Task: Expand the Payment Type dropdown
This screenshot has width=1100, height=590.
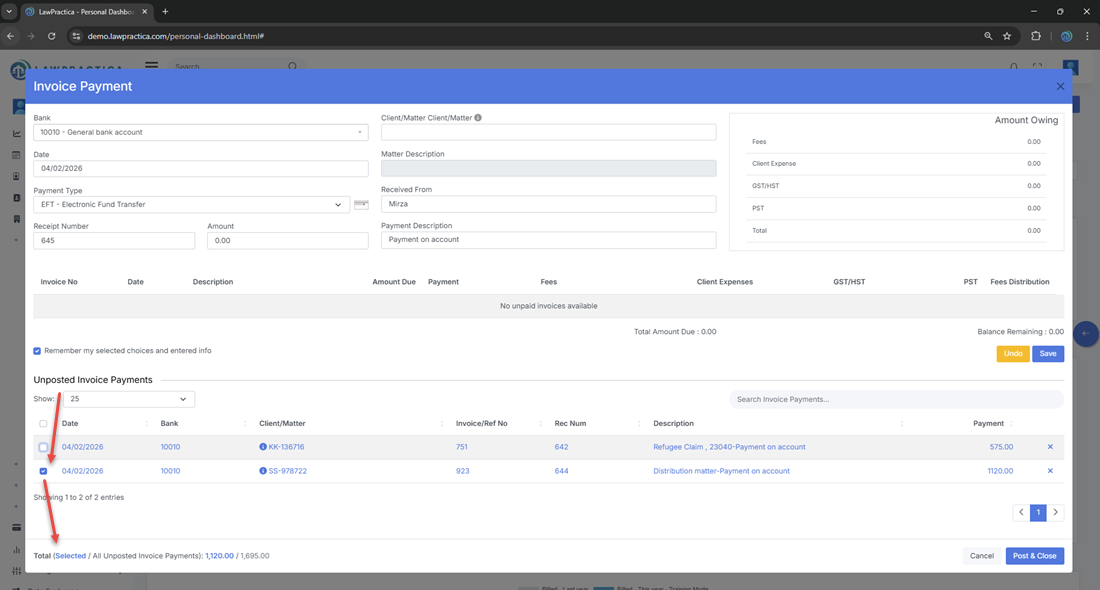Action: click(191, 205)
